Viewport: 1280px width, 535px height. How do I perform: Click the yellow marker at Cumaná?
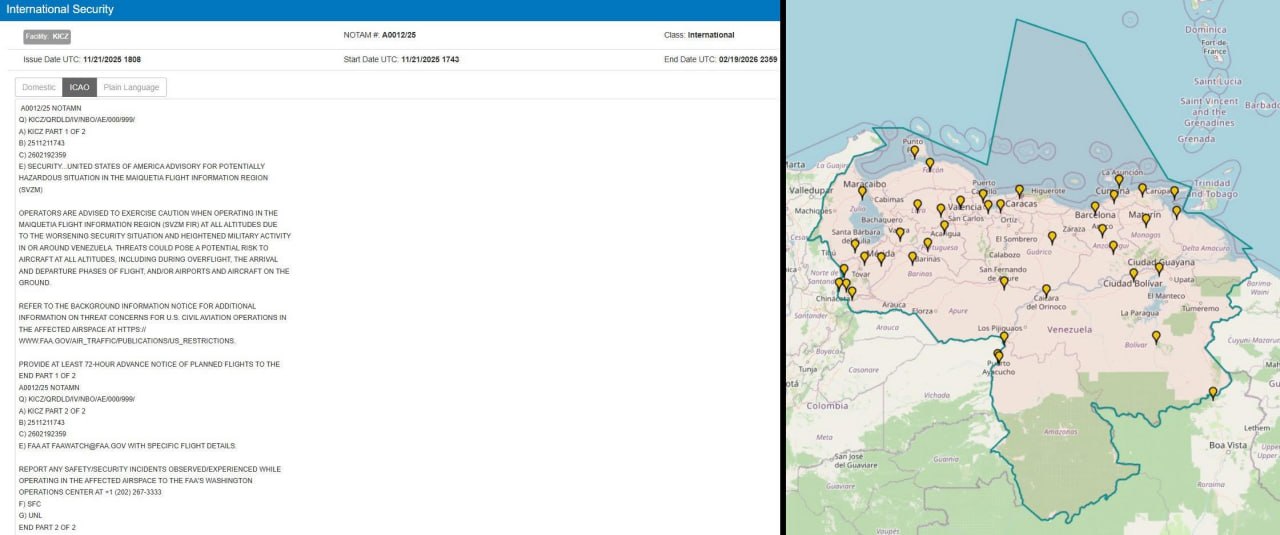pos(1113,195)
